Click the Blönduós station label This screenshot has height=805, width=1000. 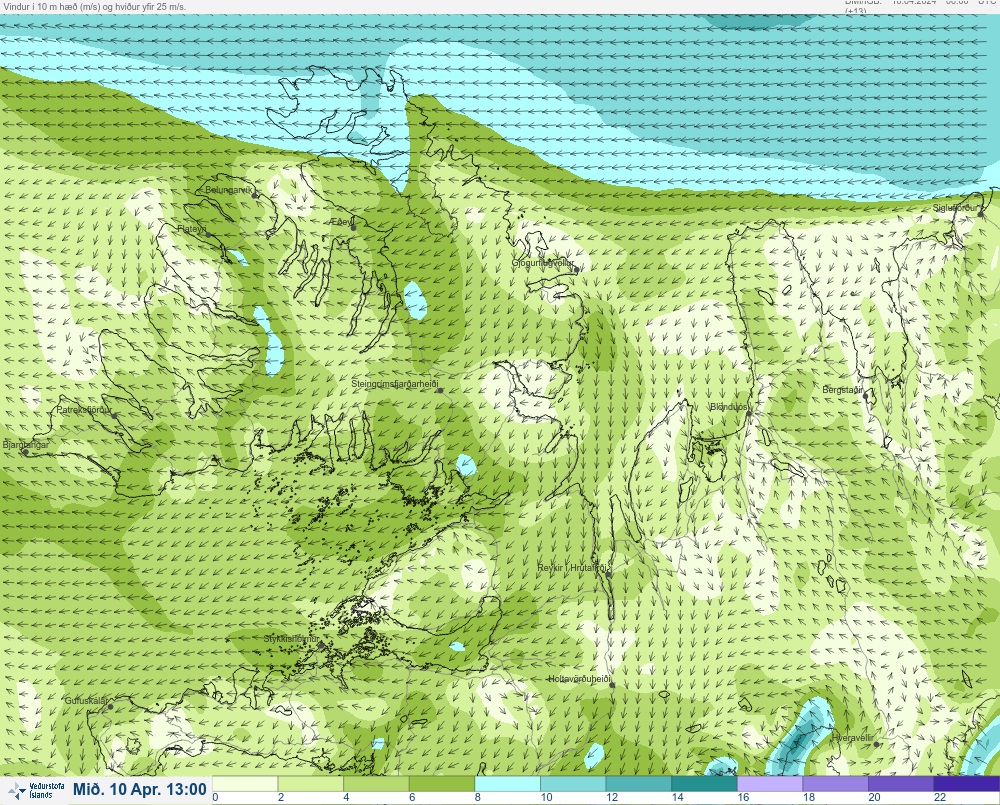click(x=730, y=407)
